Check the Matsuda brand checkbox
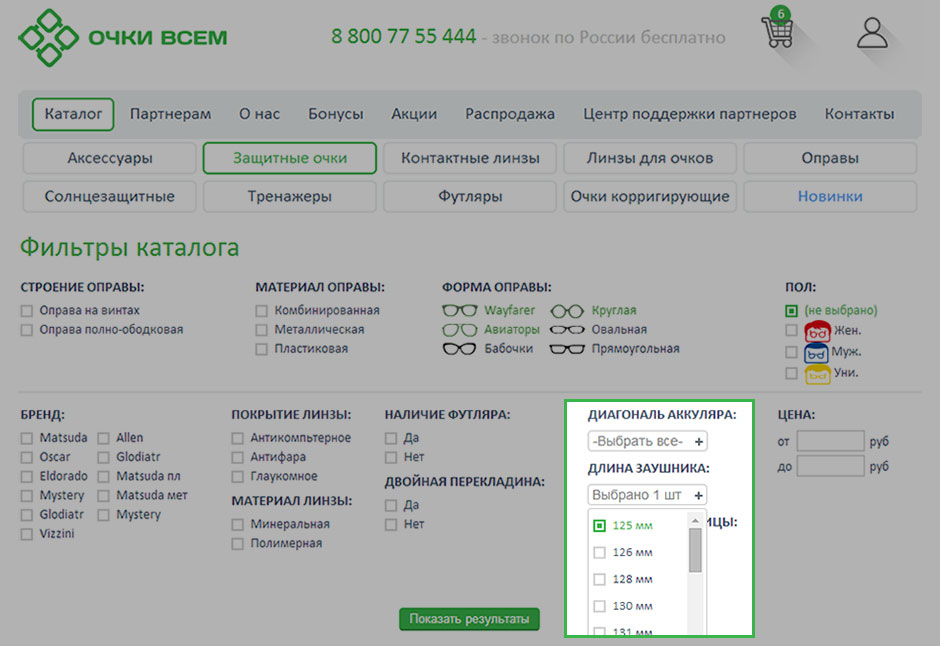Screen dimensions: 940x646 click(27, 438)
